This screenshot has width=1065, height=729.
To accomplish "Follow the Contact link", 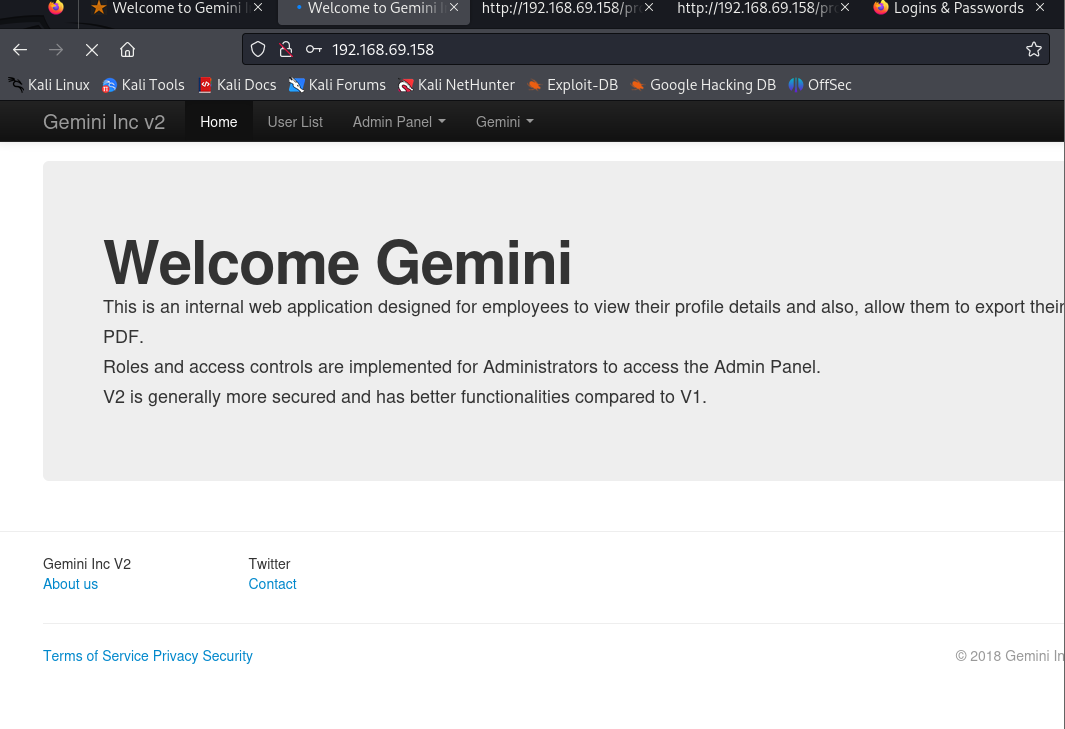I will pyautogui.click(x=272, y=584).
